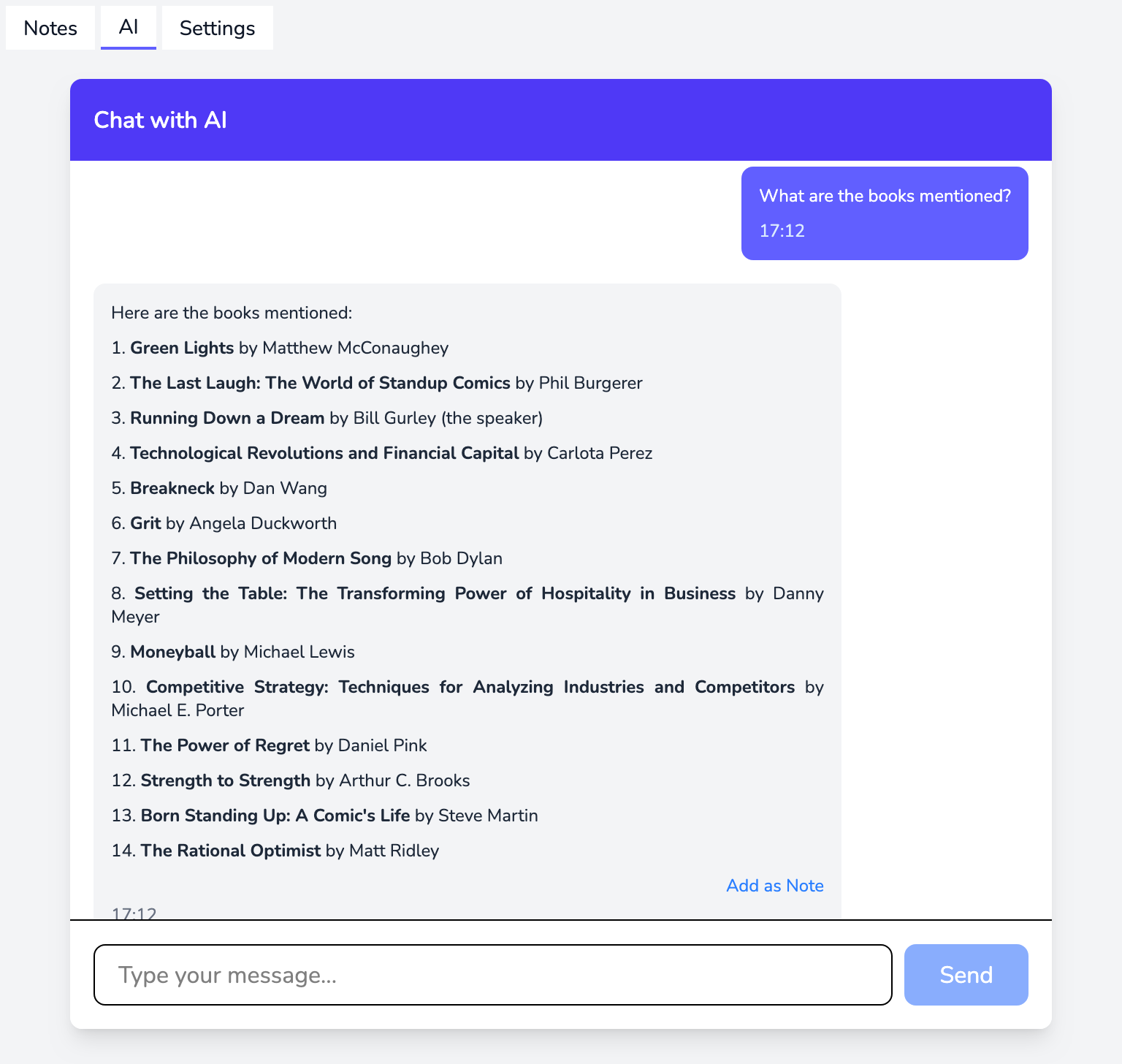The height and width of the screenshot is (1064, 1122).
Task: Click Born Standing Up by Steve Martin
Action: coord(324,816)
